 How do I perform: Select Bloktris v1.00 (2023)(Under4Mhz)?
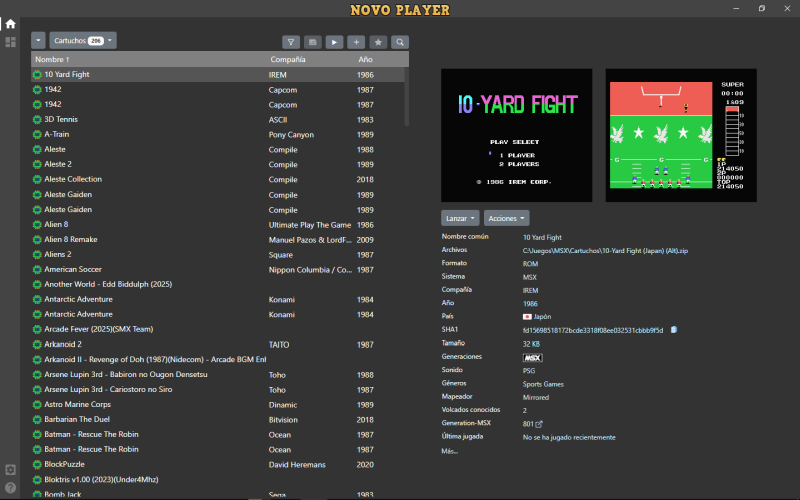218,480
